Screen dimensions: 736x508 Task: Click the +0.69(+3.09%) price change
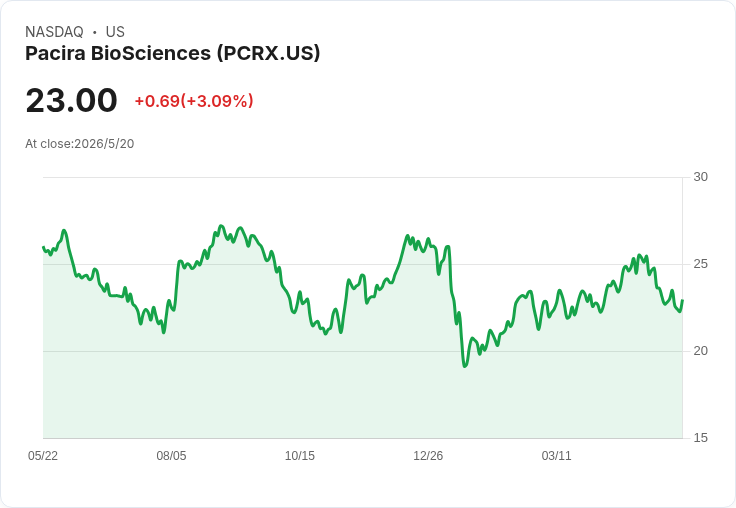coord(194,101)
